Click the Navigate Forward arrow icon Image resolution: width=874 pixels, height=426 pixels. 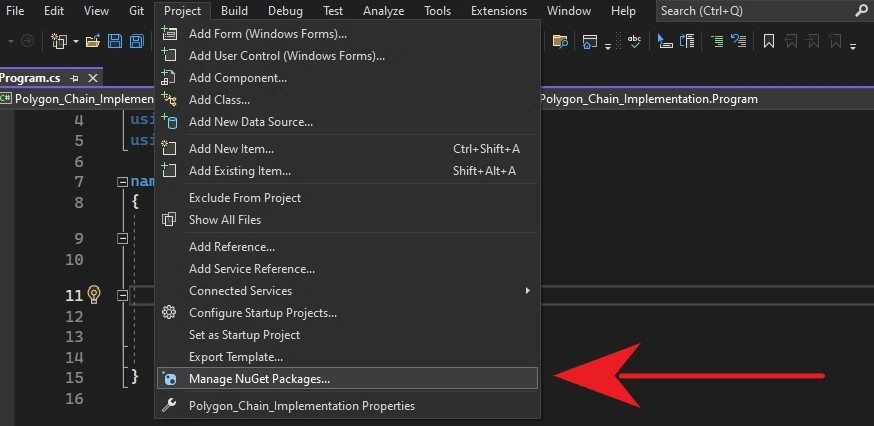(x=27, y=41)
